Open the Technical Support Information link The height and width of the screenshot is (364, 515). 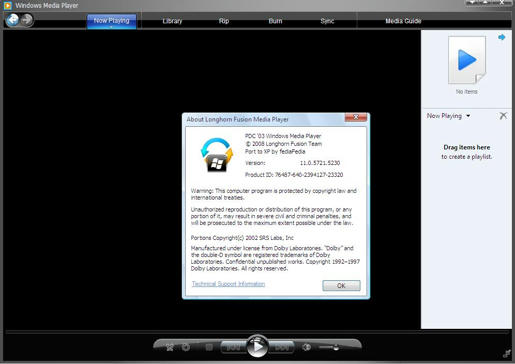(228, 284)
